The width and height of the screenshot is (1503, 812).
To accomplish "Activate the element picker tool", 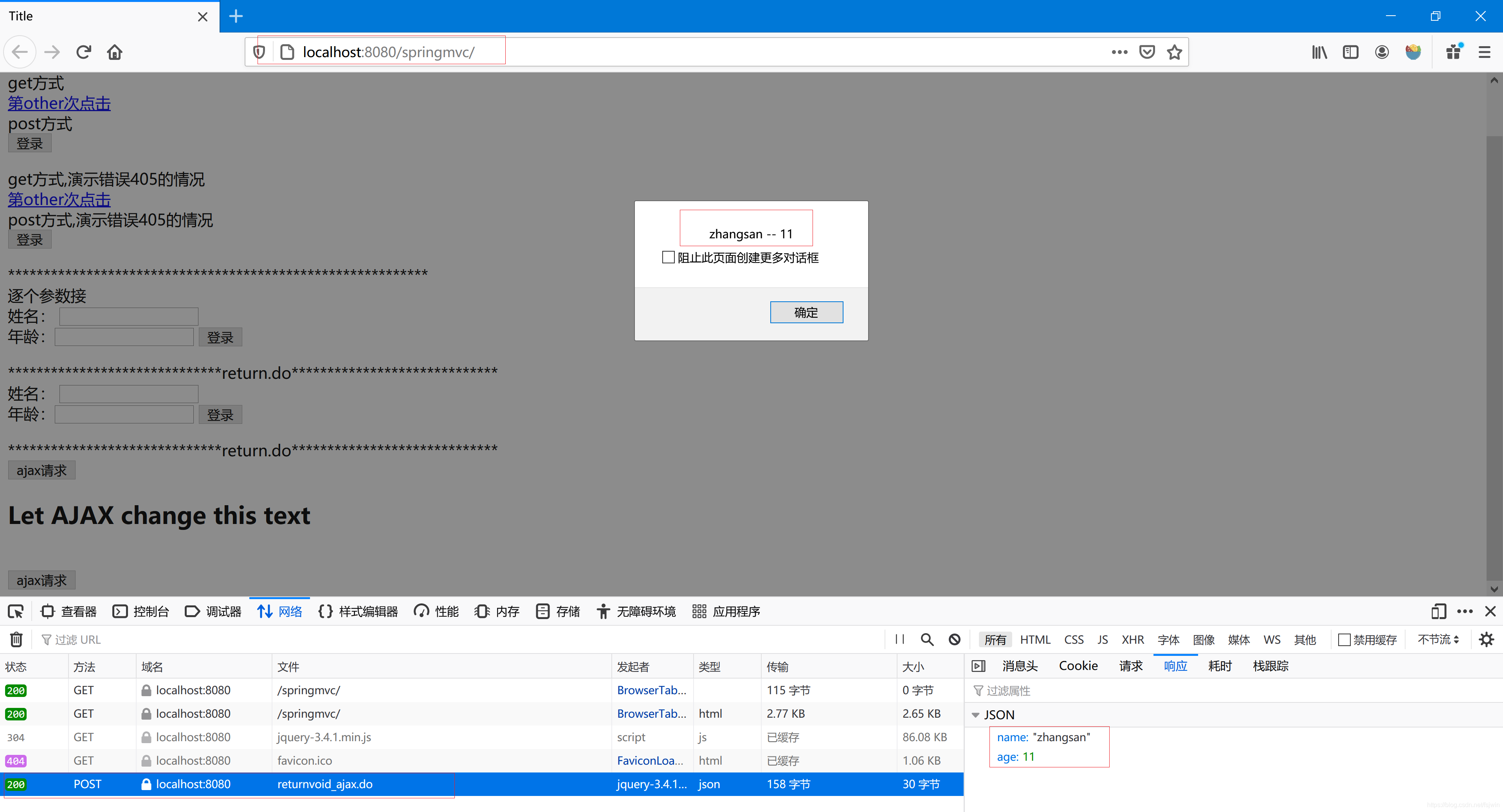I will click(x=16, y=611).
